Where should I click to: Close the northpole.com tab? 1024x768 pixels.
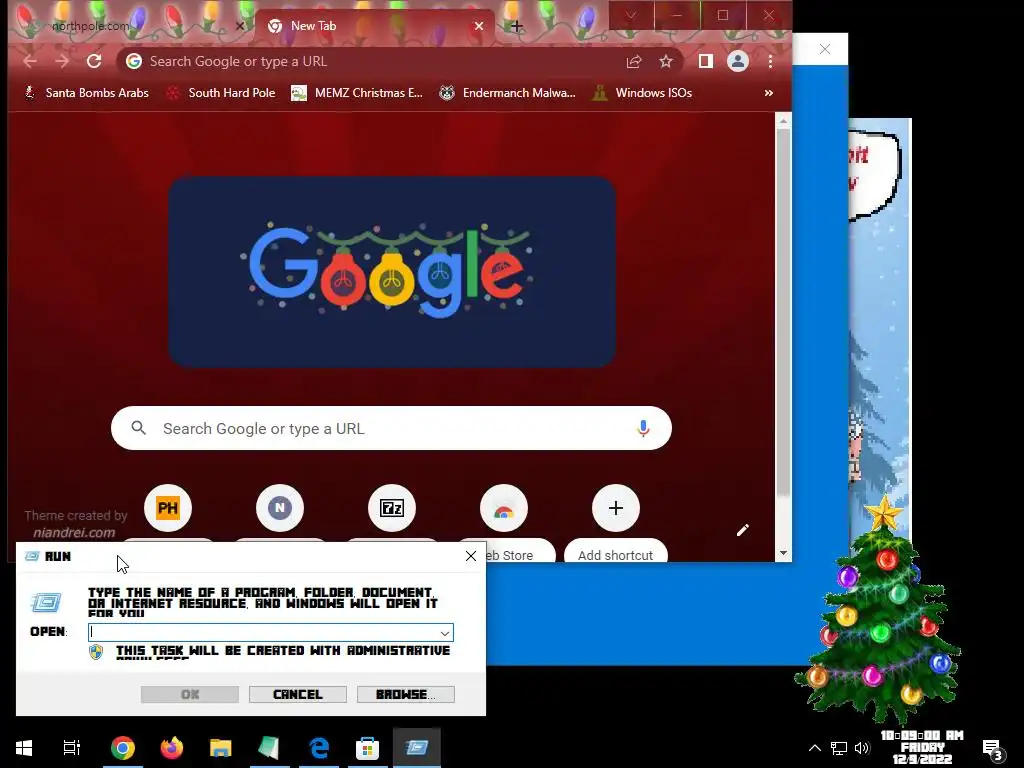coord(240,26)
